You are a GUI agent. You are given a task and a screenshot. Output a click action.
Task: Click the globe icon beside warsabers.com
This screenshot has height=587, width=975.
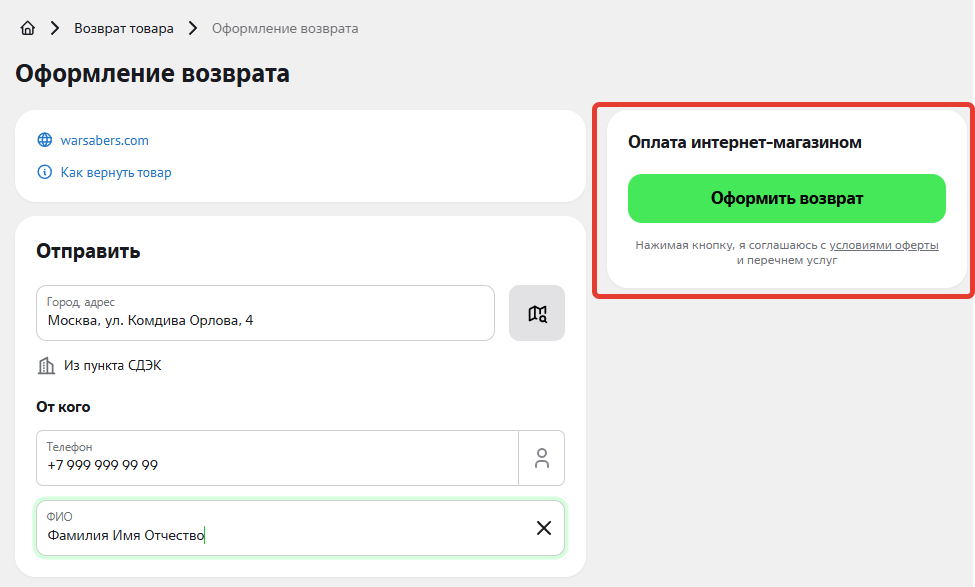tap(44, 140)
